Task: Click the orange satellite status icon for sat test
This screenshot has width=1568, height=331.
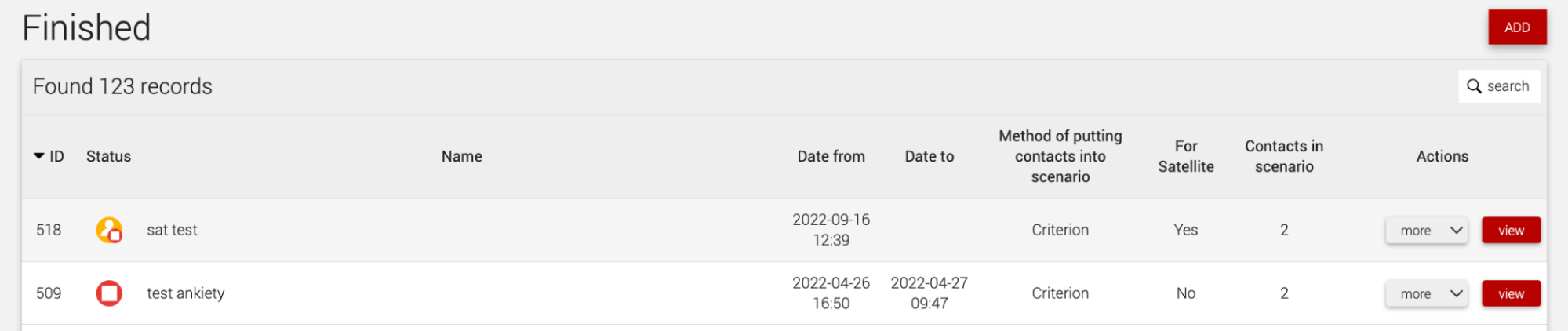Action: 109,230
